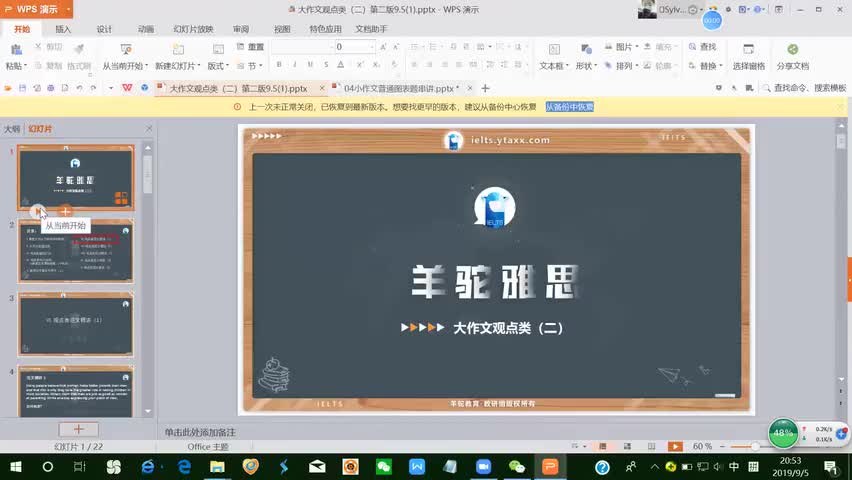Image resolution: width=852 pixels, height=480 pixels.
Task: Switch to Reading view in status bar
Action: pos(651,446)
